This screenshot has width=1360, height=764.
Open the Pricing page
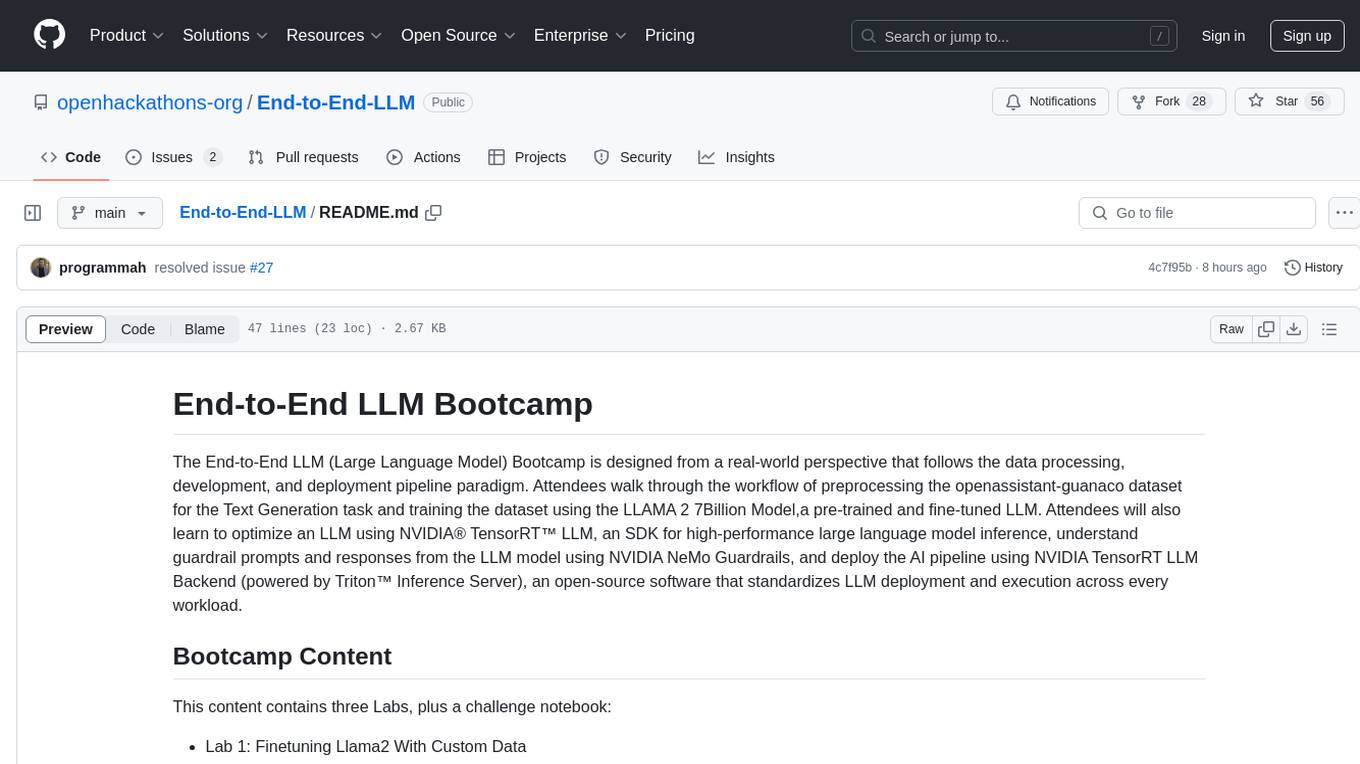670,35
